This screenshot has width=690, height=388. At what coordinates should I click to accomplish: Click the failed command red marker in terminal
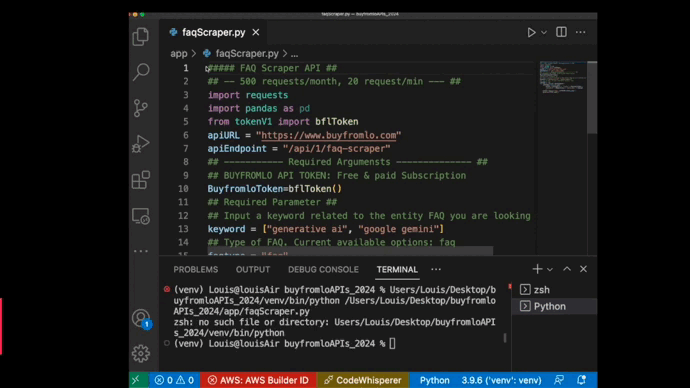[x=167, y=289]
